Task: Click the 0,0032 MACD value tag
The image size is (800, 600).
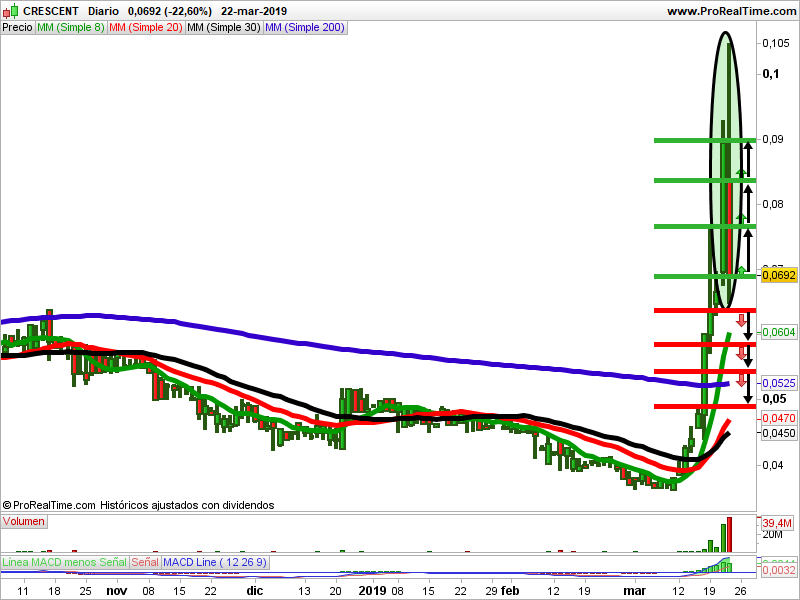Action: click(x=778, y=571)
